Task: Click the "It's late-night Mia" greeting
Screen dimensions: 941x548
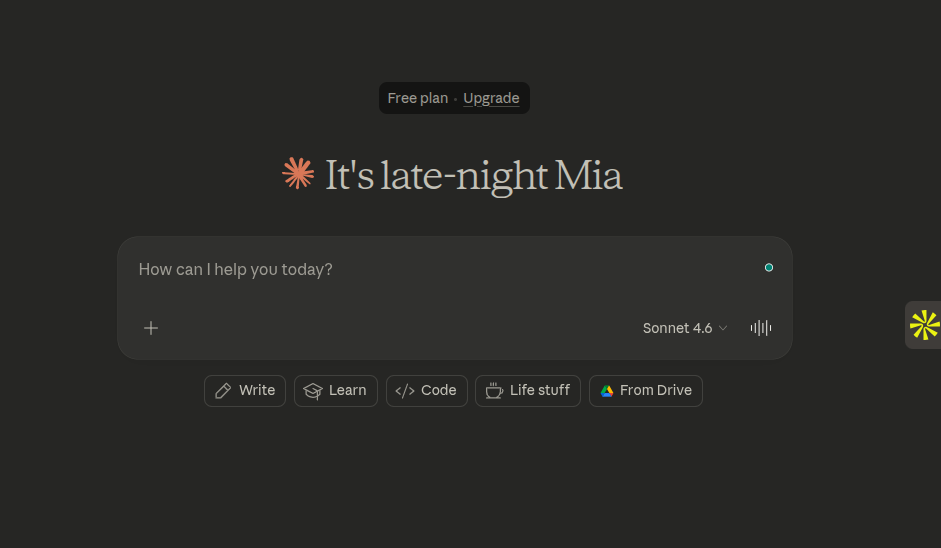Action: 474,176
